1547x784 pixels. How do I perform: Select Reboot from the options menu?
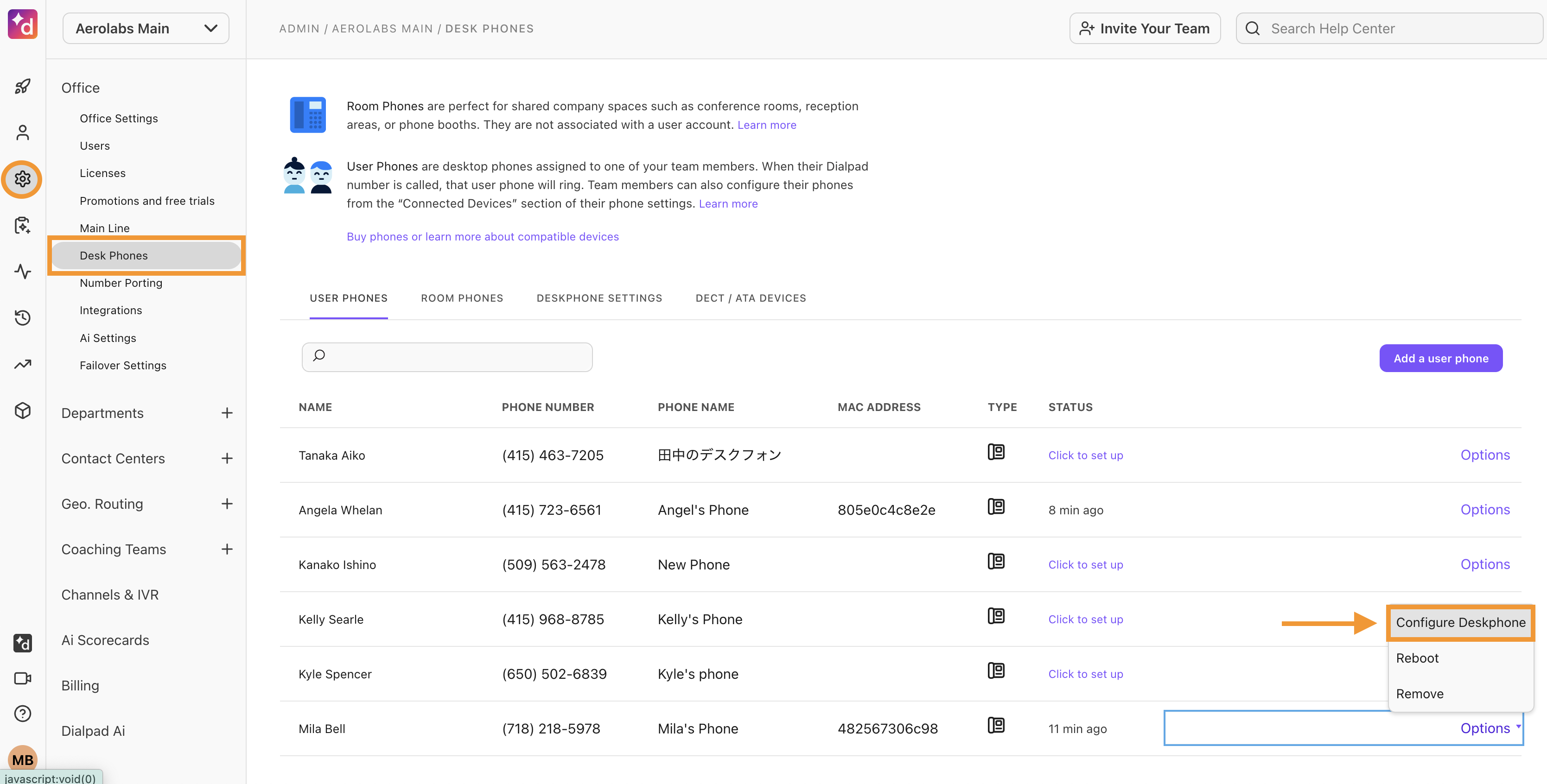click(x=1460, y=658)
